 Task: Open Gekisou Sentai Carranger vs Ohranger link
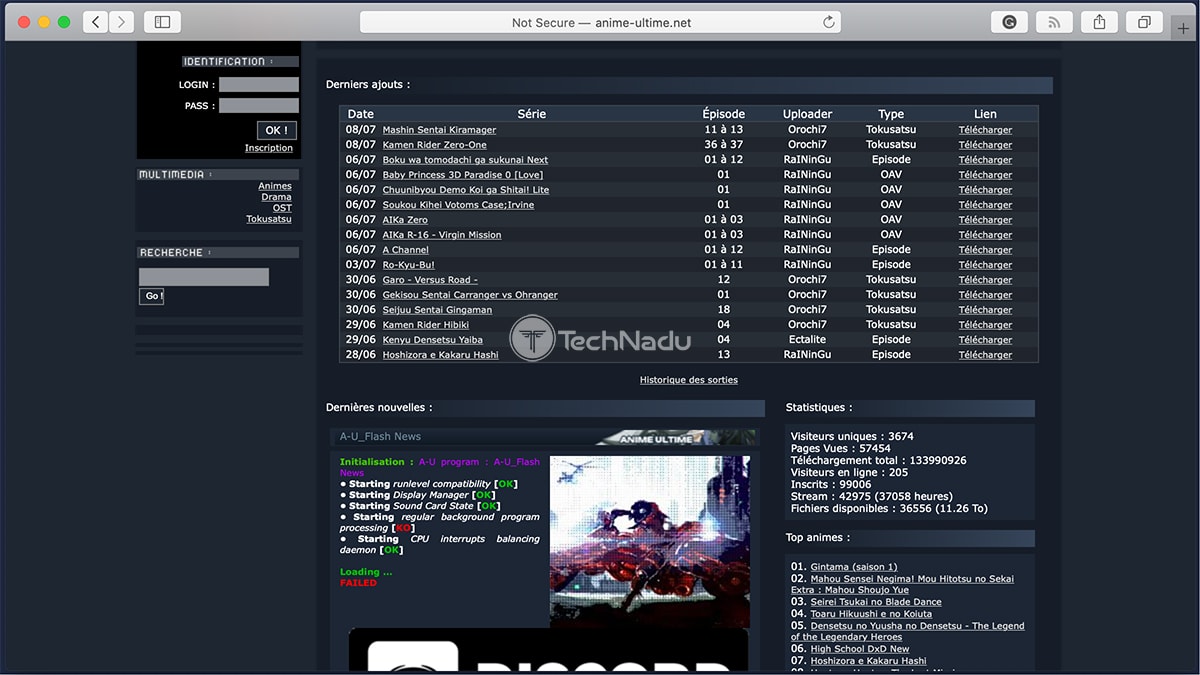click(x=470, y=295)
